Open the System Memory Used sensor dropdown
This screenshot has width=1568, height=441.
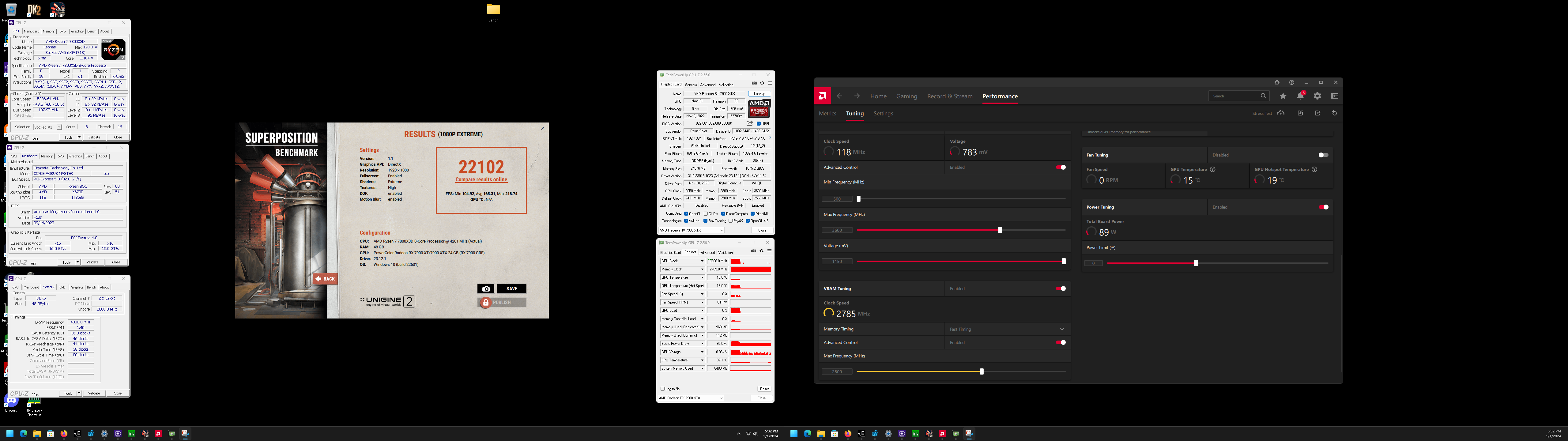coord(702,368)
